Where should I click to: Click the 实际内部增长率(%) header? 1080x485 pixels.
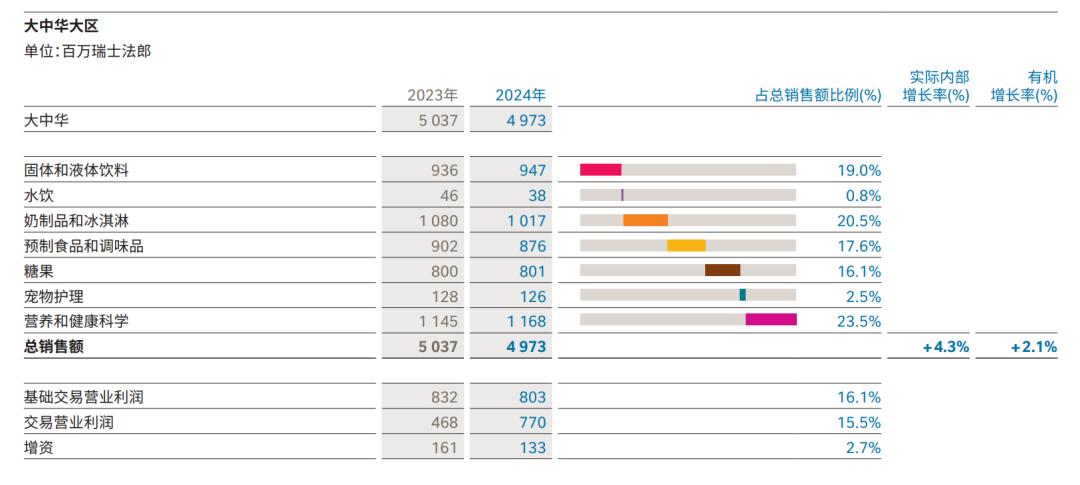point(936,87)
